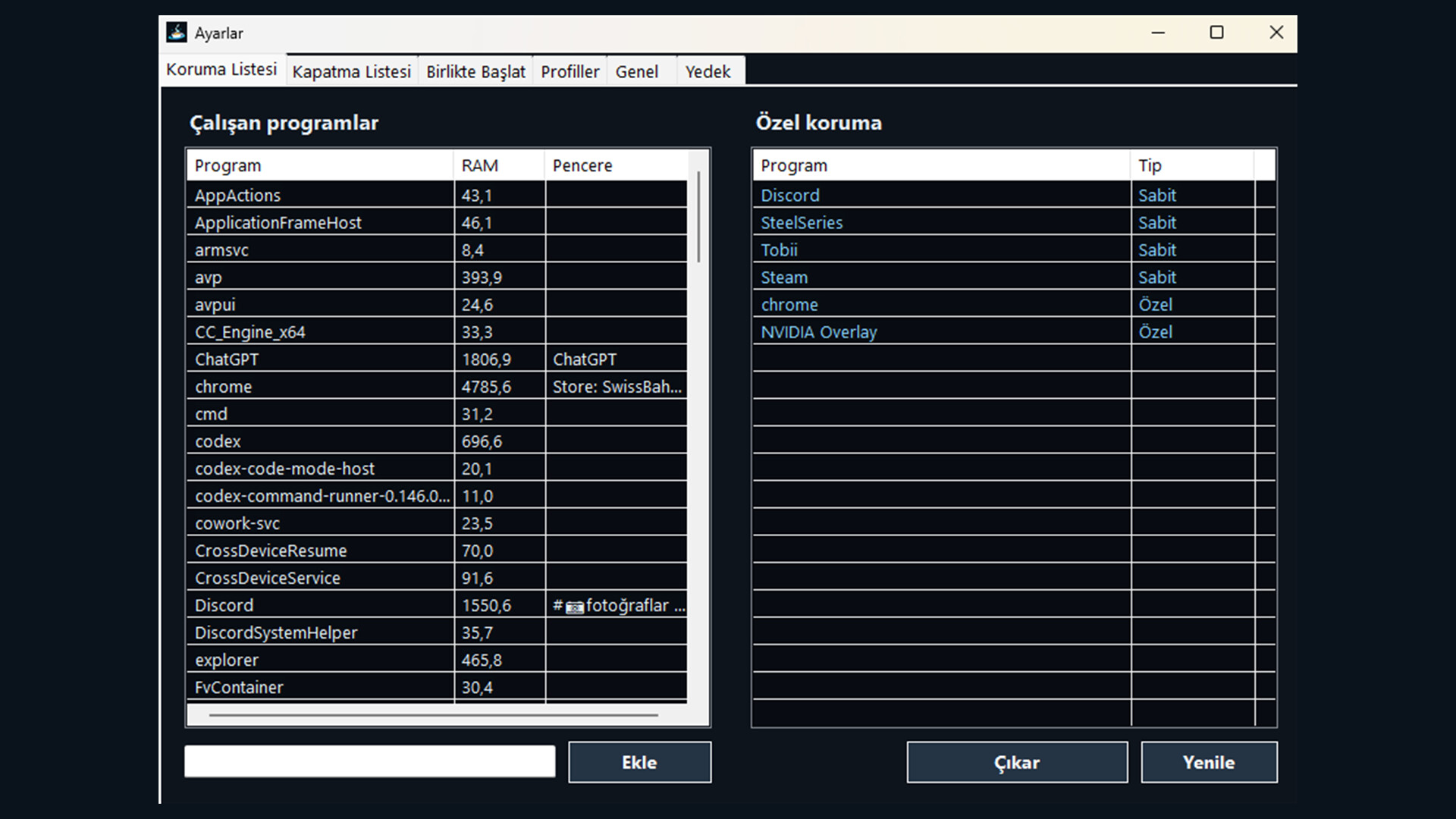Click Program header in Özel koruma table
The height and width of the screenshot is (819, 1456).
[x=941, y=165]
